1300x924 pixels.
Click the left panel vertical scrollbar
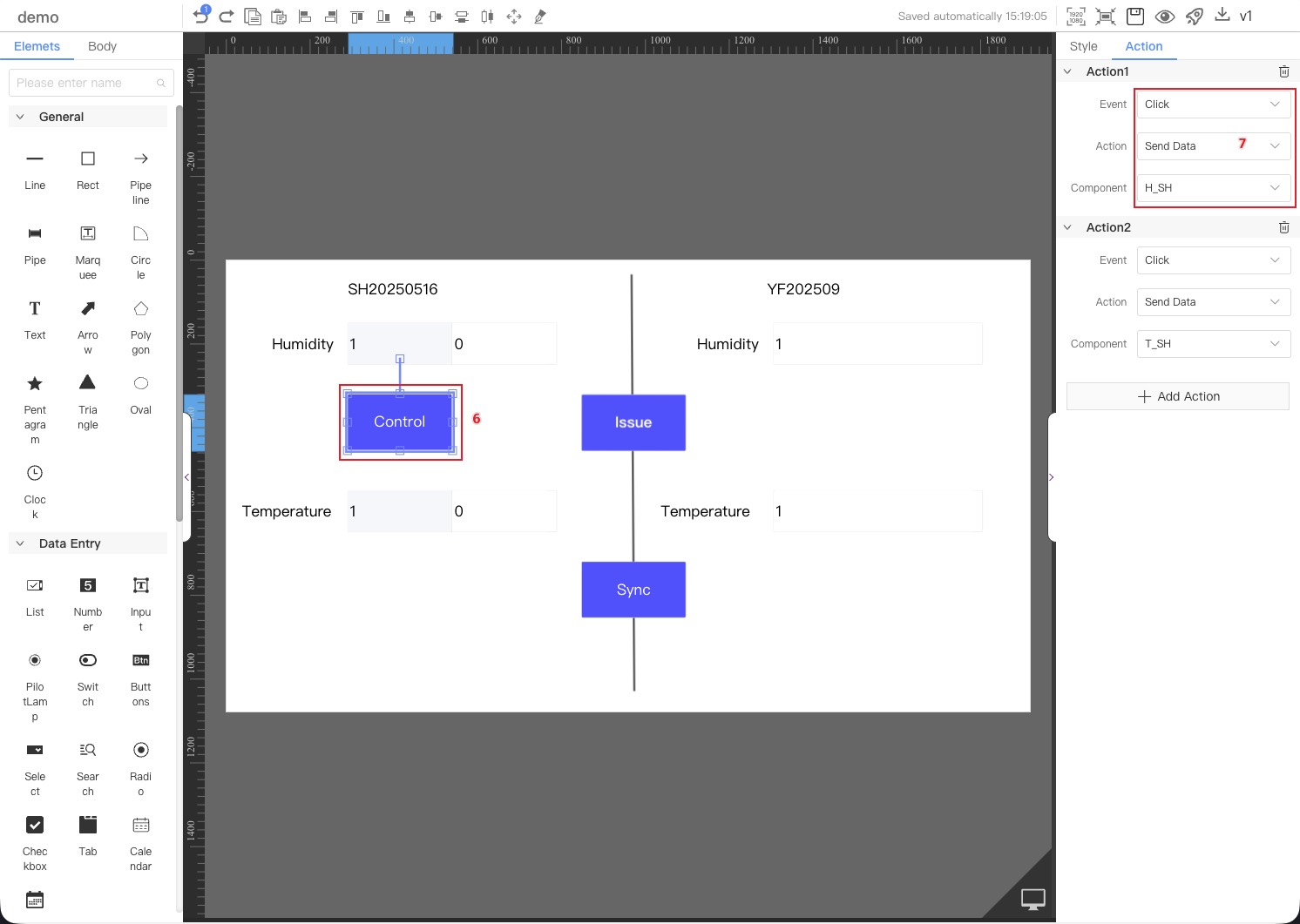179,314
